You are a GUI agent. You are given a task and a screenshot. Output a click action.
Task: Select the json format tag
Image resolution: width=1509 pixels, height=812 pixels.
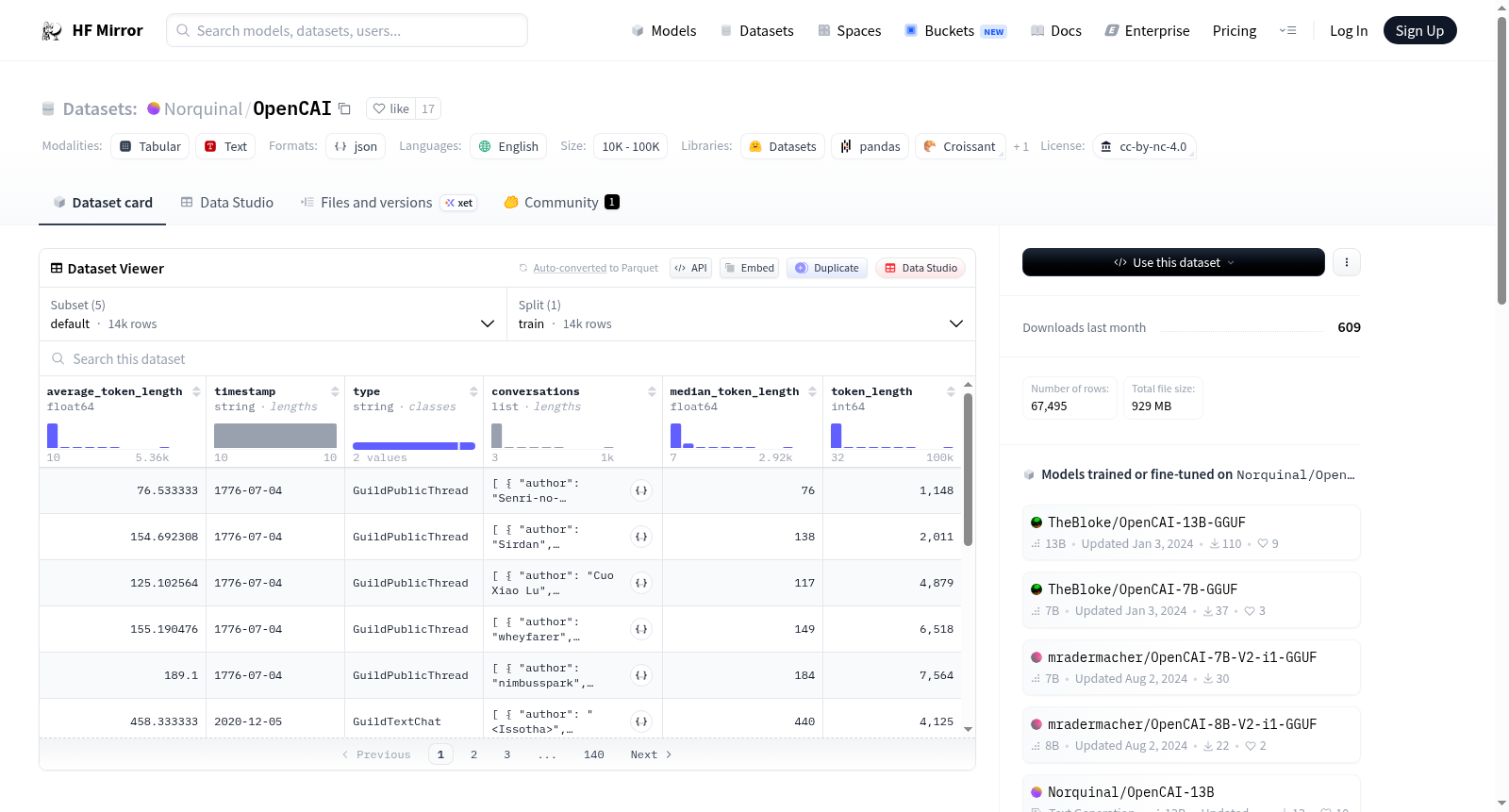[x=356, y=146]
